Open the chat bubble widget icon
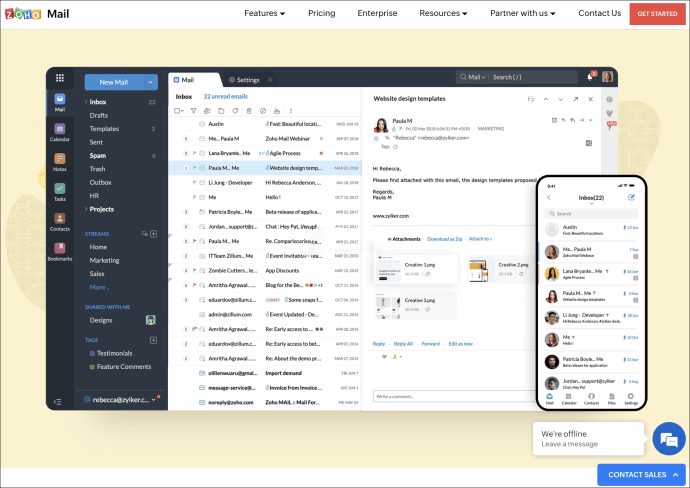This screenshot has height=488, width=690. point(668,439)
